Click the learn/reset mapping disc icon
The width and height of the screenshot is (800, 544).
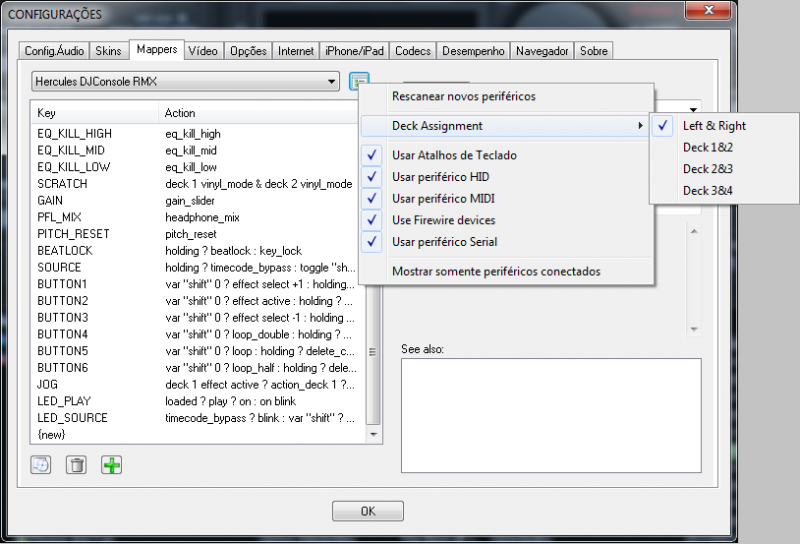(x=41, y=465)
